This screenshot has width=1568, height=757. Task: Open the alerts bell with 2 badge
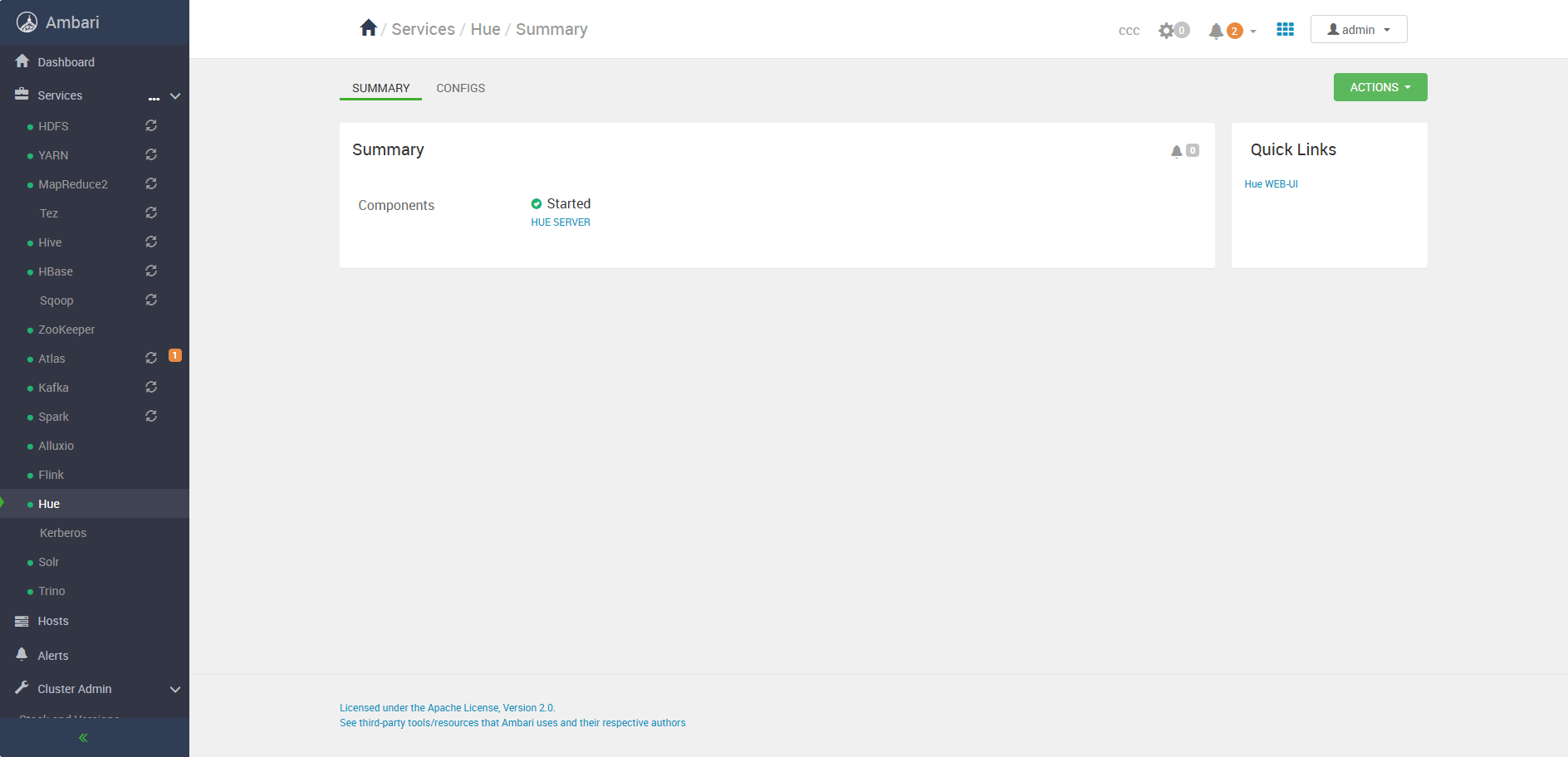coord(1217,31)
